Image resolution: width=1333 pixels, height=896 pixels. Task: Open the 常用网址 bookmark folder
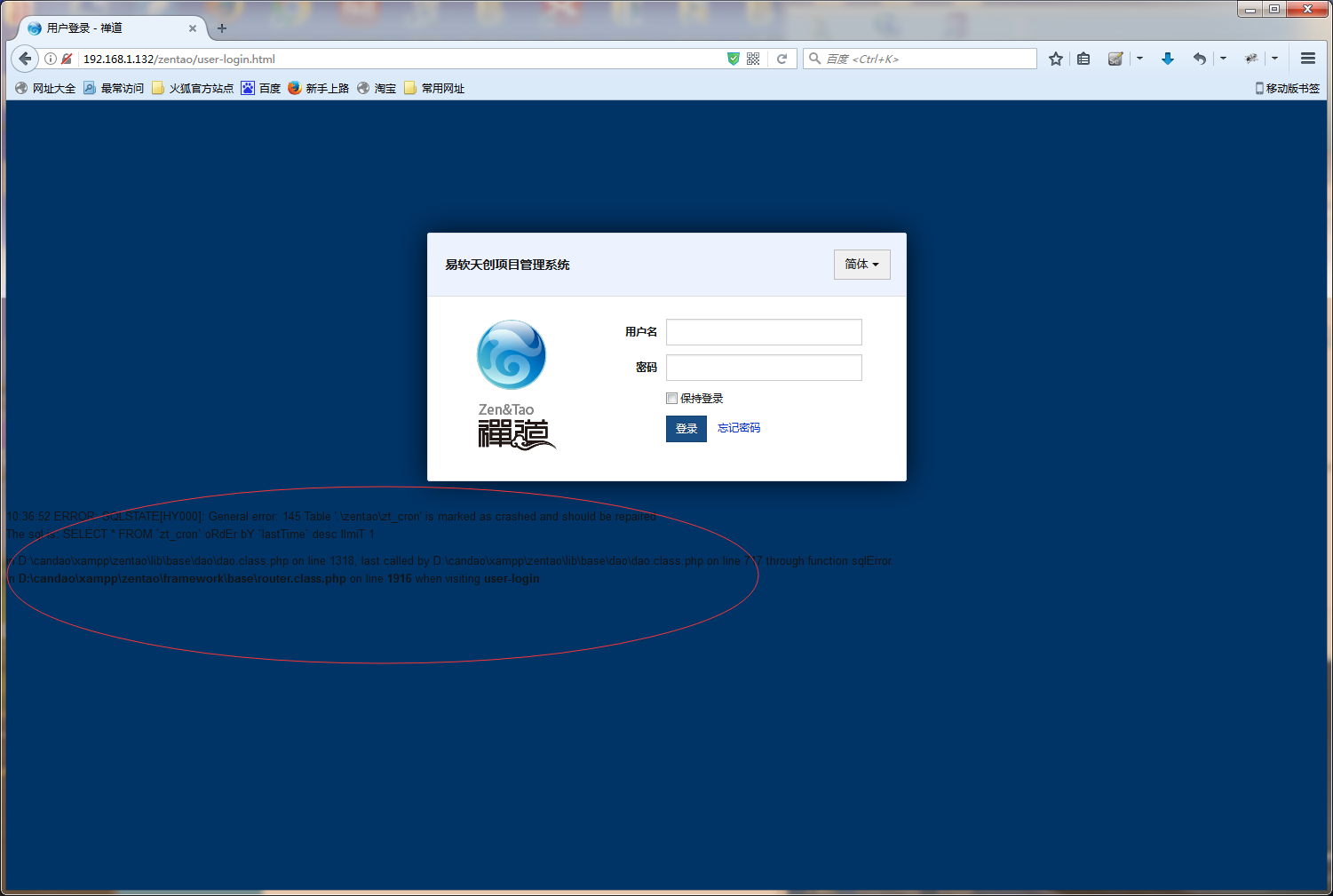(x=434, y=88)
